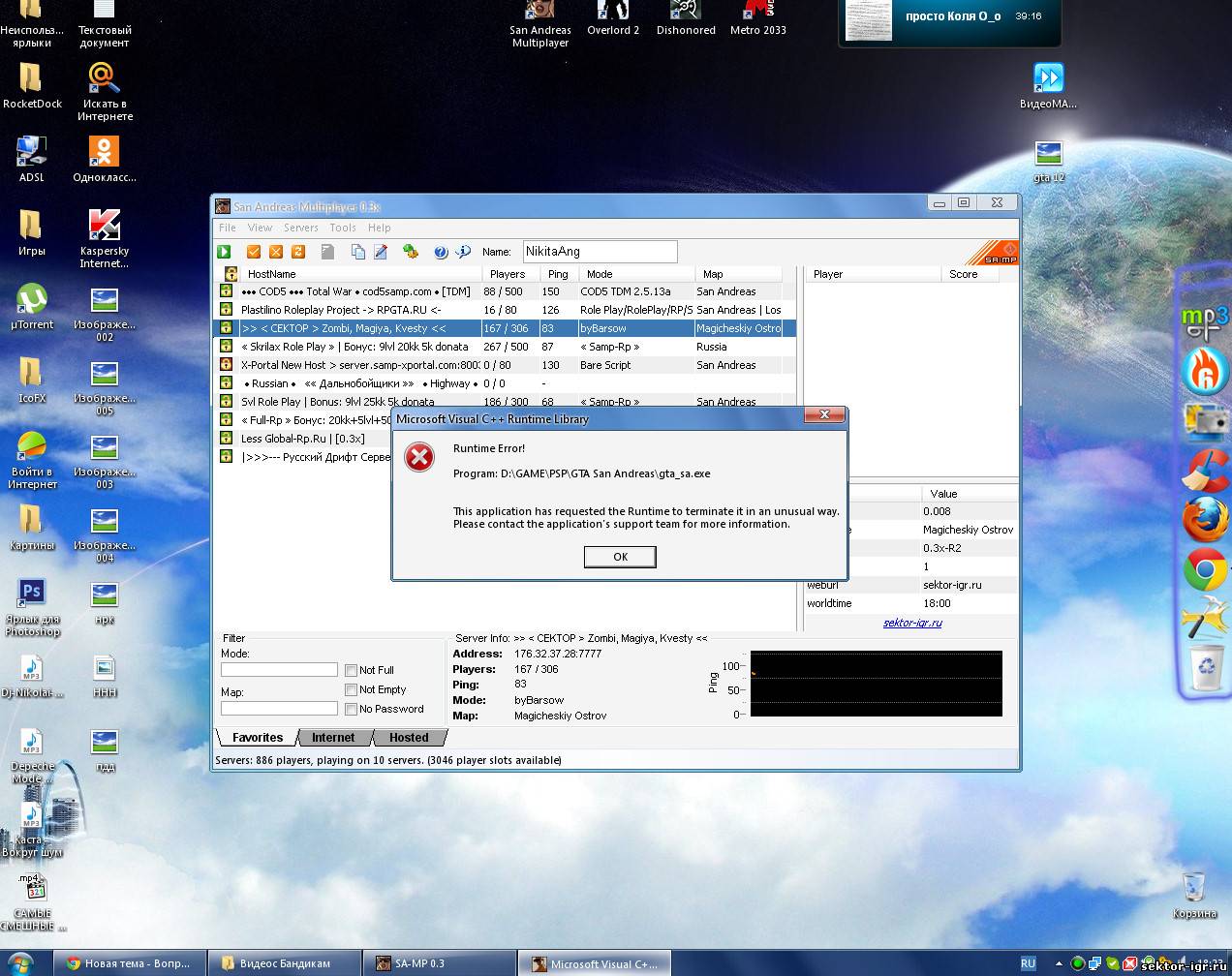The width and height of the screenshot is (1232, 976).
Task: Click the Map filter input field
Action: (279, 709)
